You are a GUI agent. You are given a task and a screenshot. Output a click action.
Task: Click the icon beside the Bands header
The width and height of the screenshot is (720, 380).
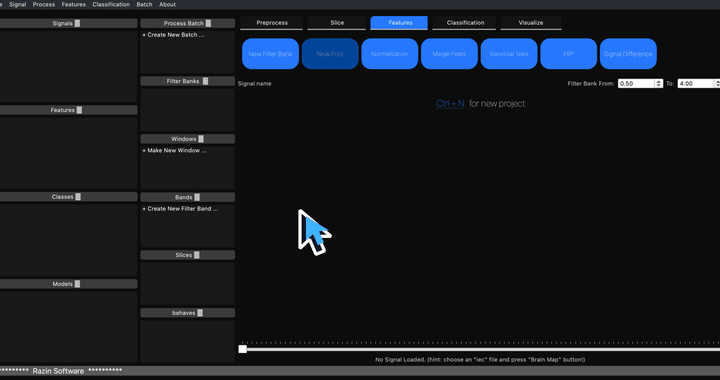[197, 197]
